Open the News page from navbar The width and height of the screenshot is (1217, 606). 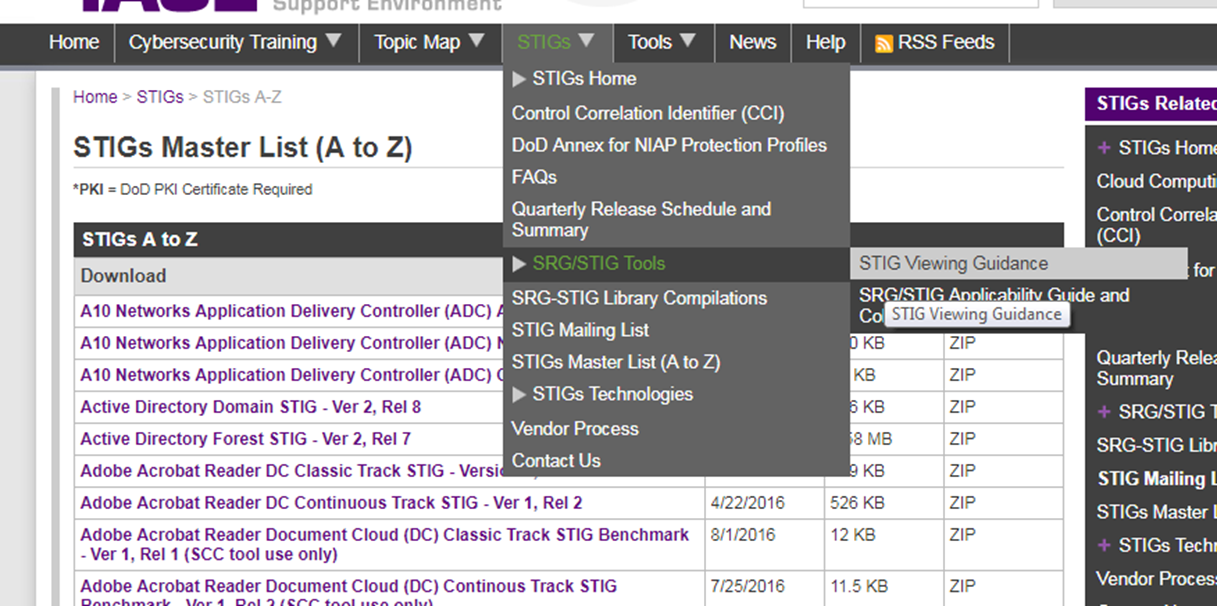coord(753,43)
